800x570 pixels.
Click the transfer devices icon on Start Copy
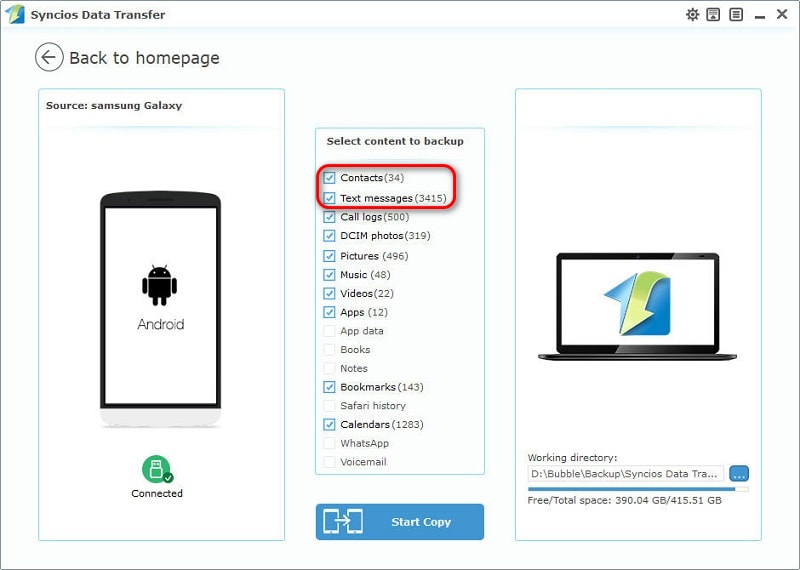click(x=343, y=522)
